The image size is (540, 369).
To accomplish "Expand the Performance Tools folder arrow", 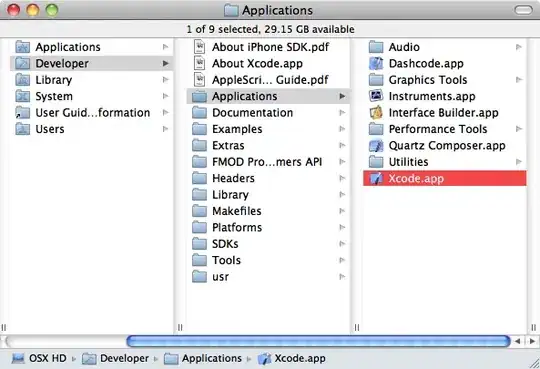I will [519, 129].
